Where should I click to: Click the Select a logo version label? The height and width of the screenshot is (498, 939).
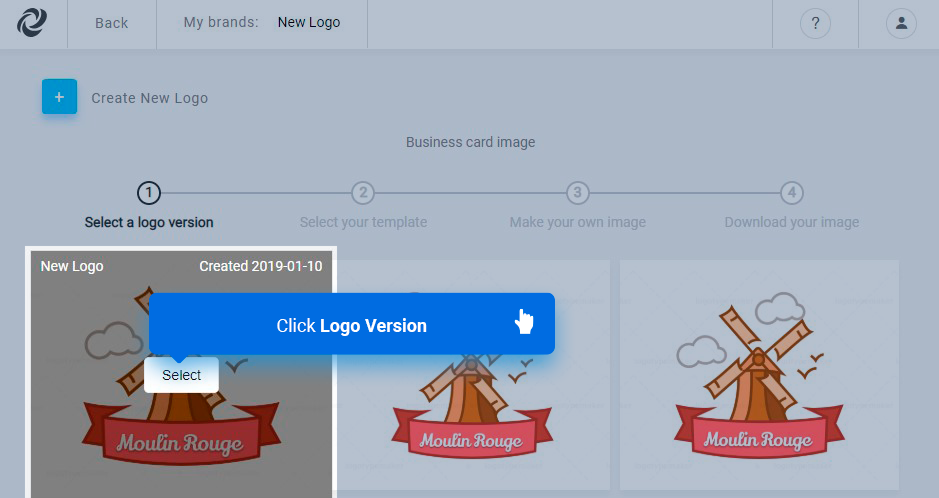coord(149,222)
